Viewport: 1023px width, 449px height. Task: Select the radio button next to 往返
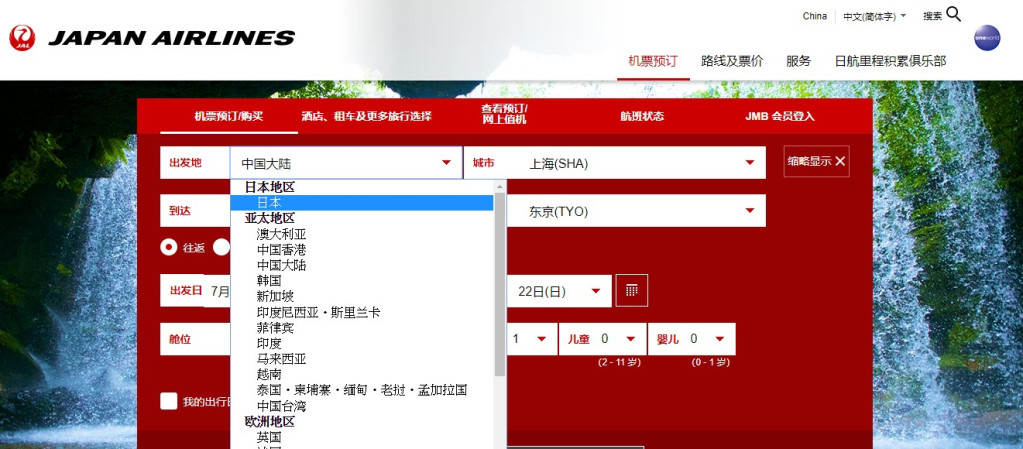221,247
